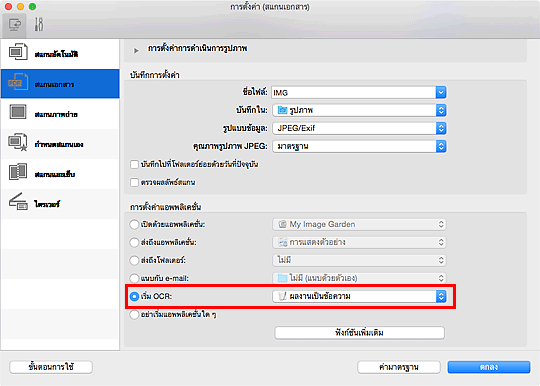Enable saving to a subfolder with current date
Viewport: 540px width, 386px height.
tap(134, 164)
